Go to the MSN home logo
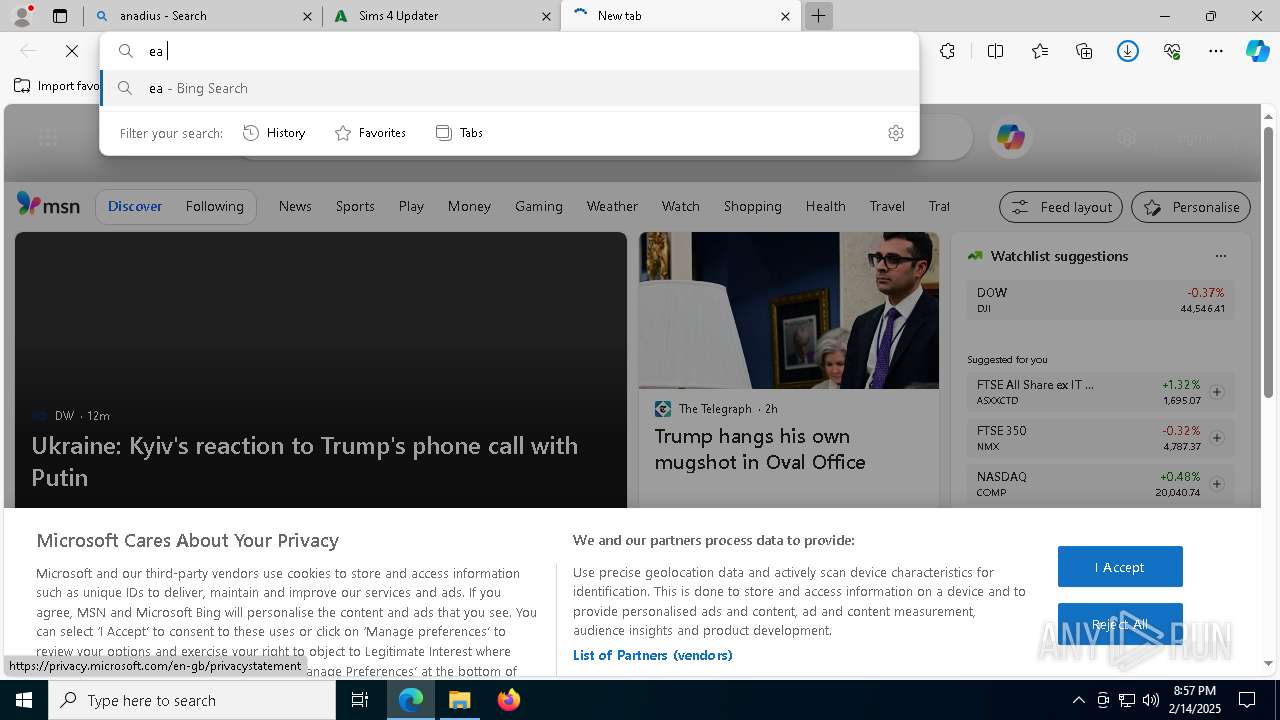1280x720 pixels. (x=48, y=206)
